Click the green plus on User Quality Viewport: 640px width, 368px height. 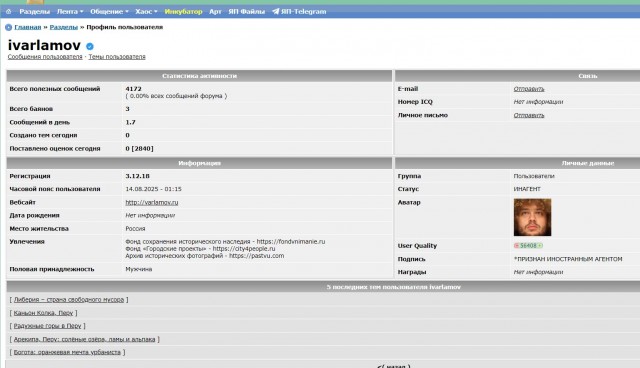(540, 246)
